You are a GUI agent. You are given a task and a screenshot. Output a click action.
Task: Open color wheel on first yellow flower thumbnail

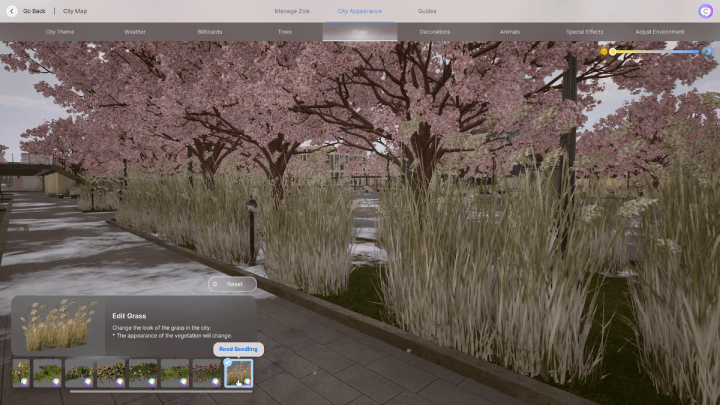(23, 381)
